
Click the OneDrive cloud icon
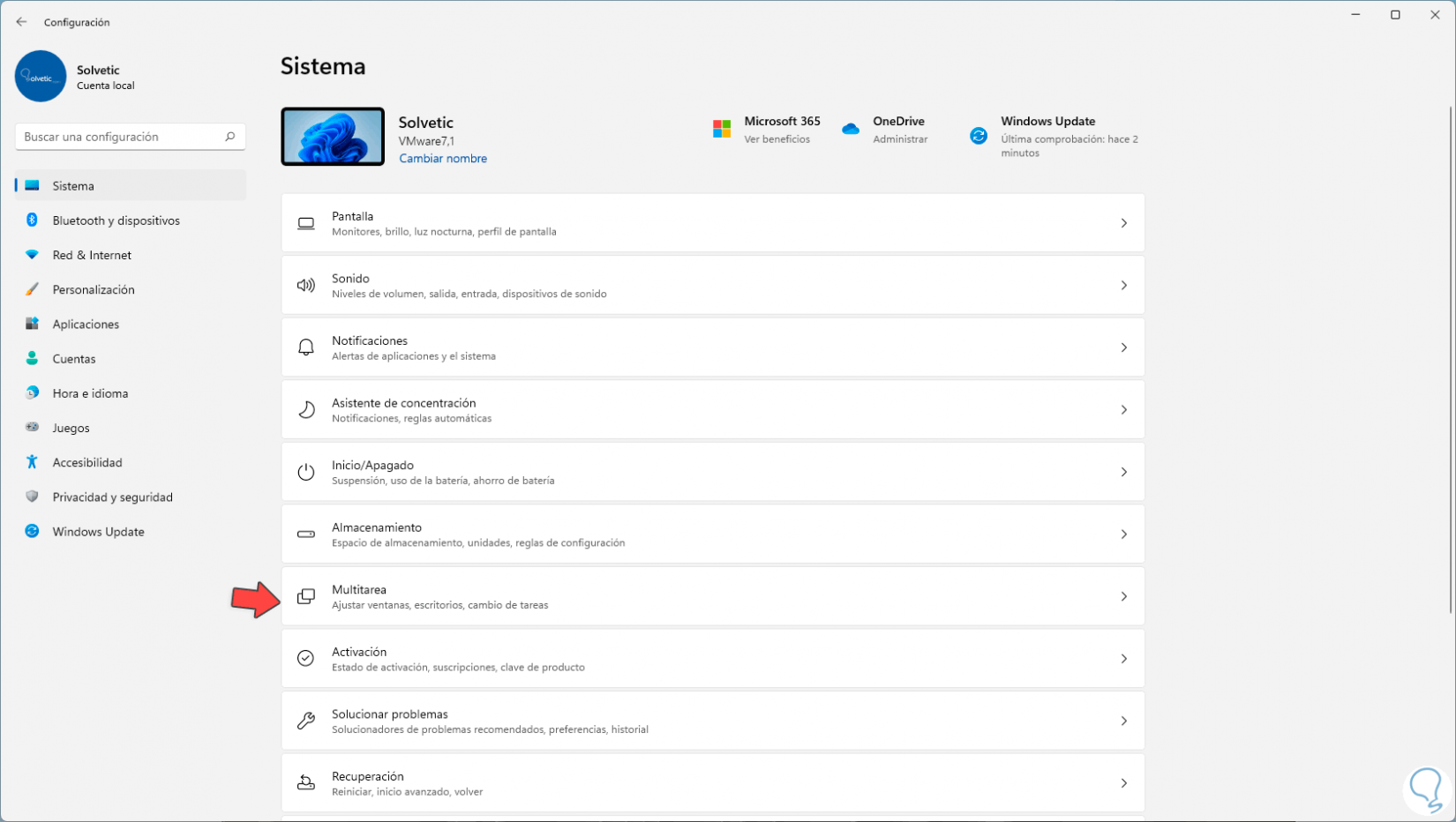click(x=850, y=130)
